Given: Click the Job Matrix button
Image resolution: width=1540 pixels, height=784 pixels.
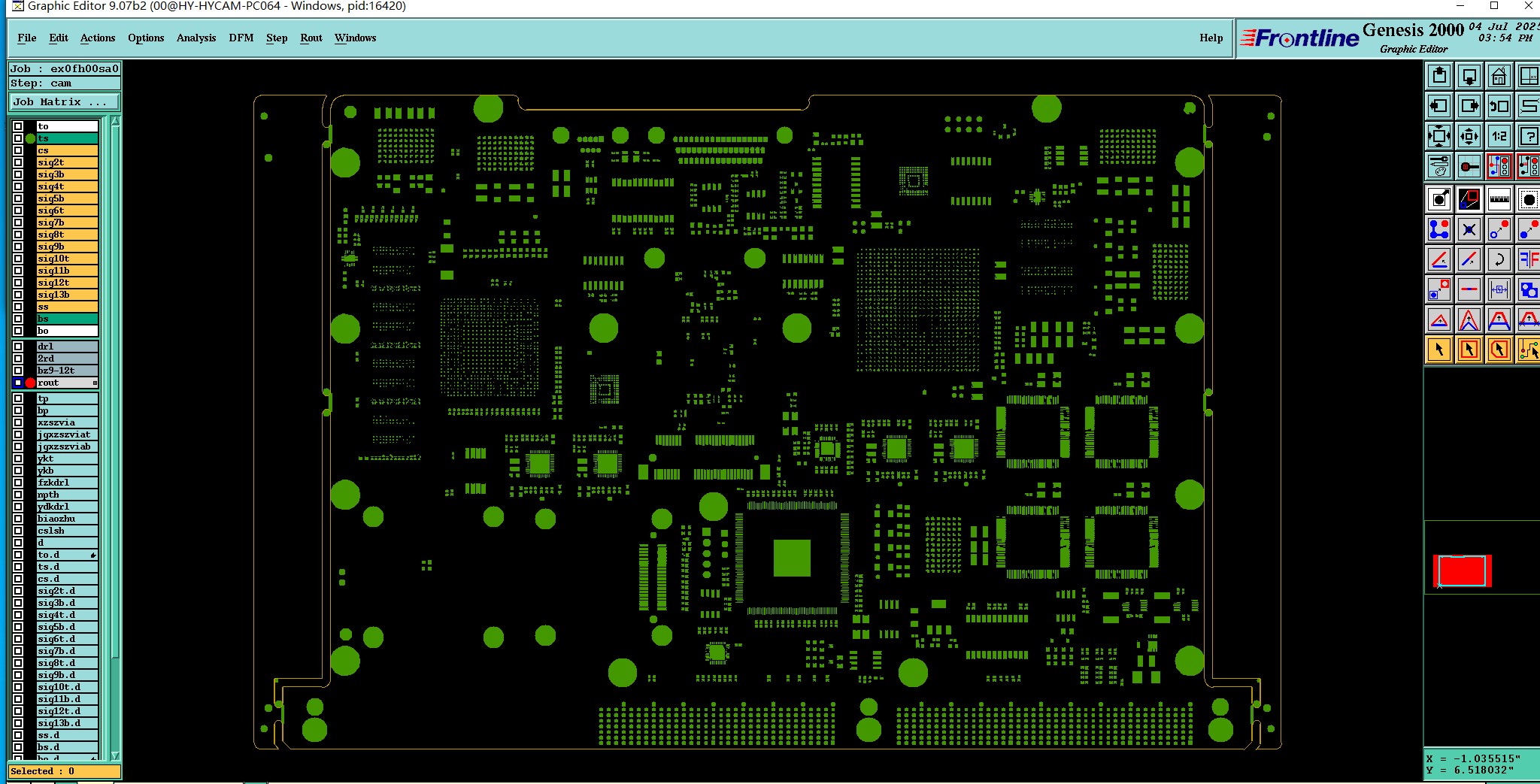Looking at the screenshot, I should click(x=65, y=101).
